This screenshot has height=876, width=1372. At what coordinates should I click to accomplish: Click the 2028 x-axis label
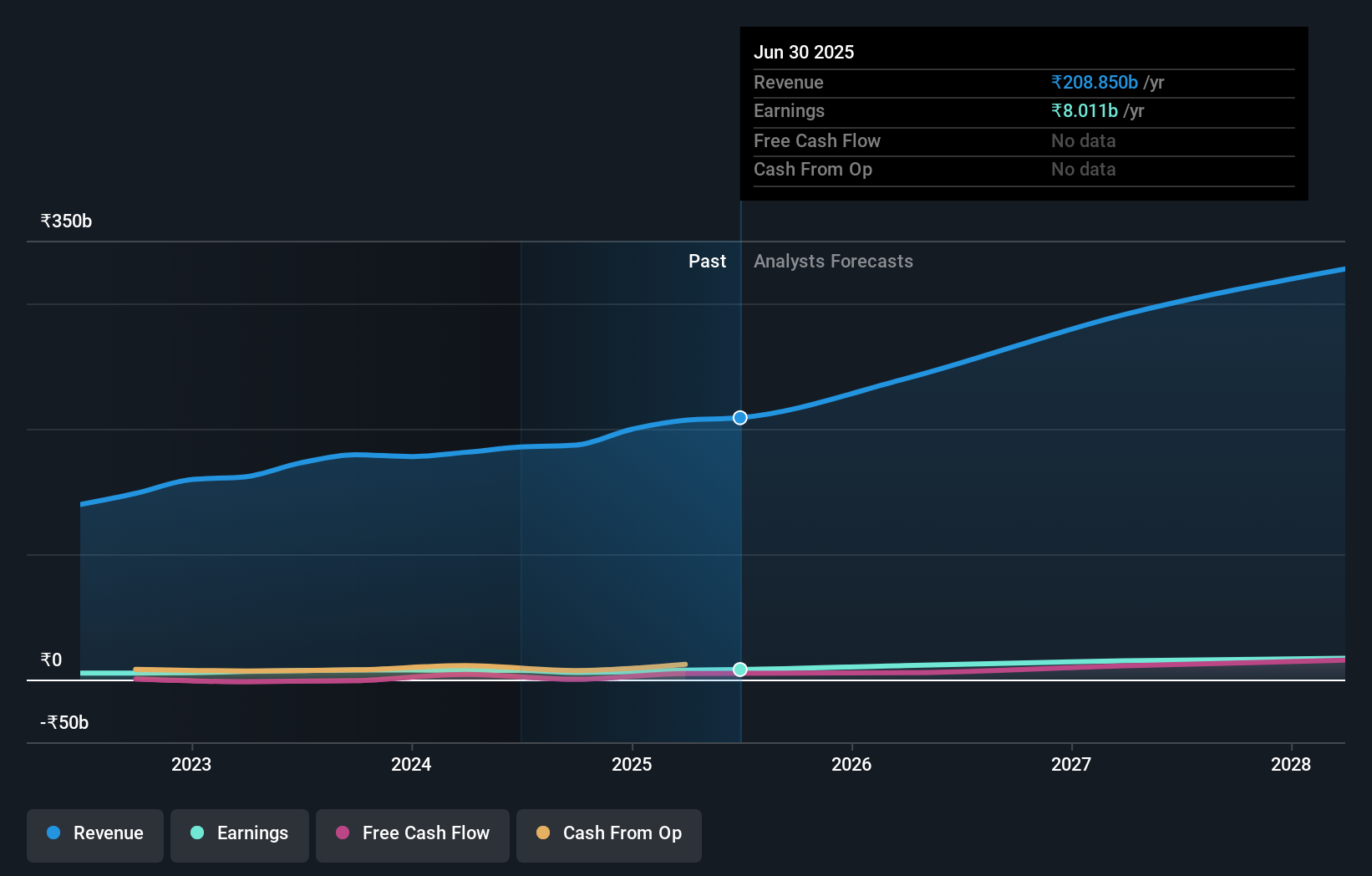[1291, 764]
